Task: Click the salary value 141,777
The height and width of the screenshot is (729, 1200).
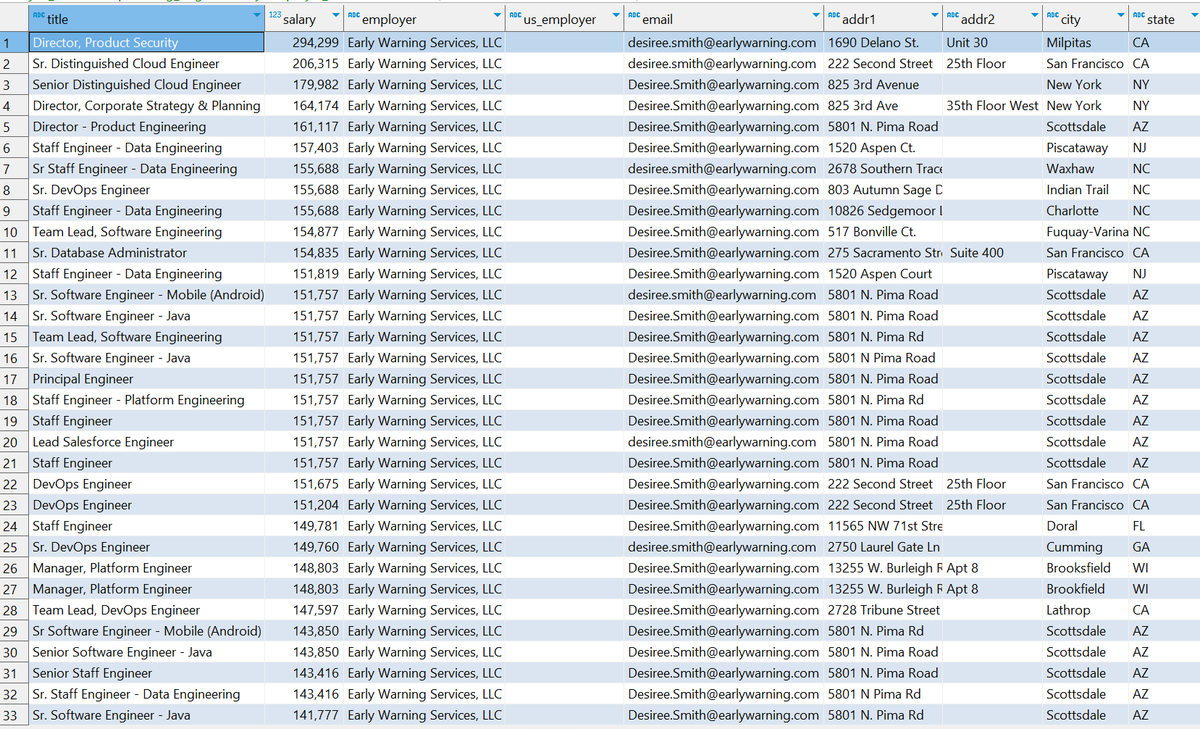Action: [x=305, y=715]
